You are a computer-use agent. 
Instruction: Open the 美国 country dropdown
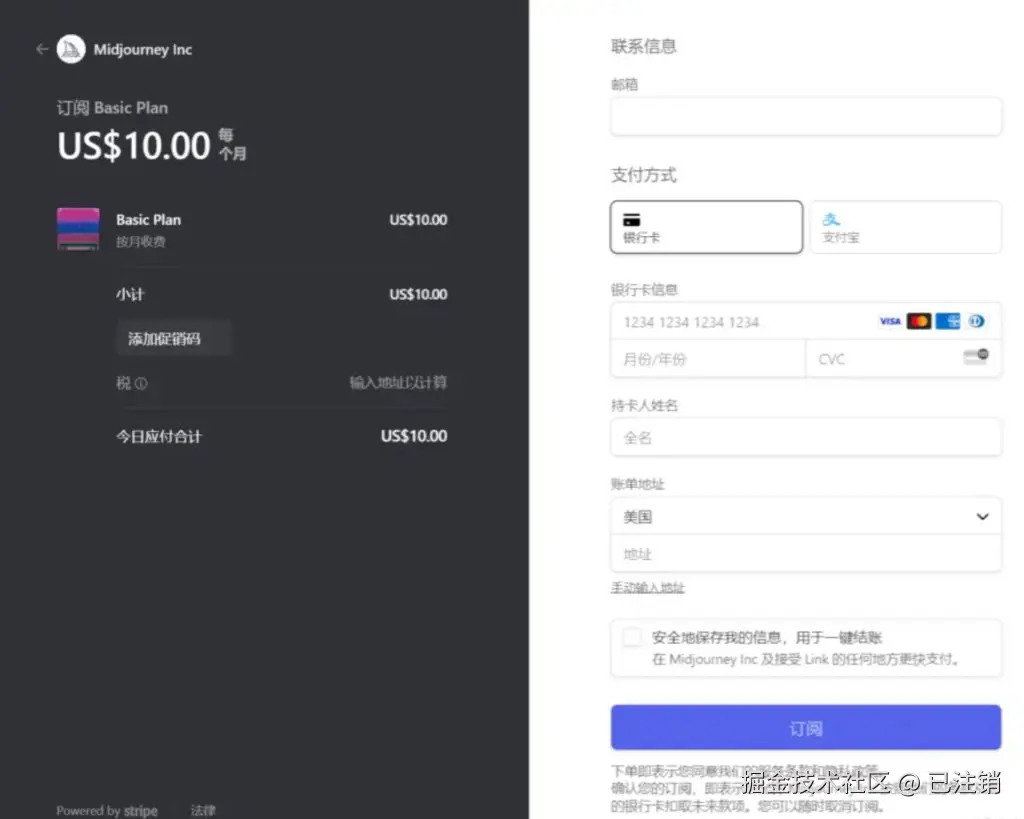806,517
